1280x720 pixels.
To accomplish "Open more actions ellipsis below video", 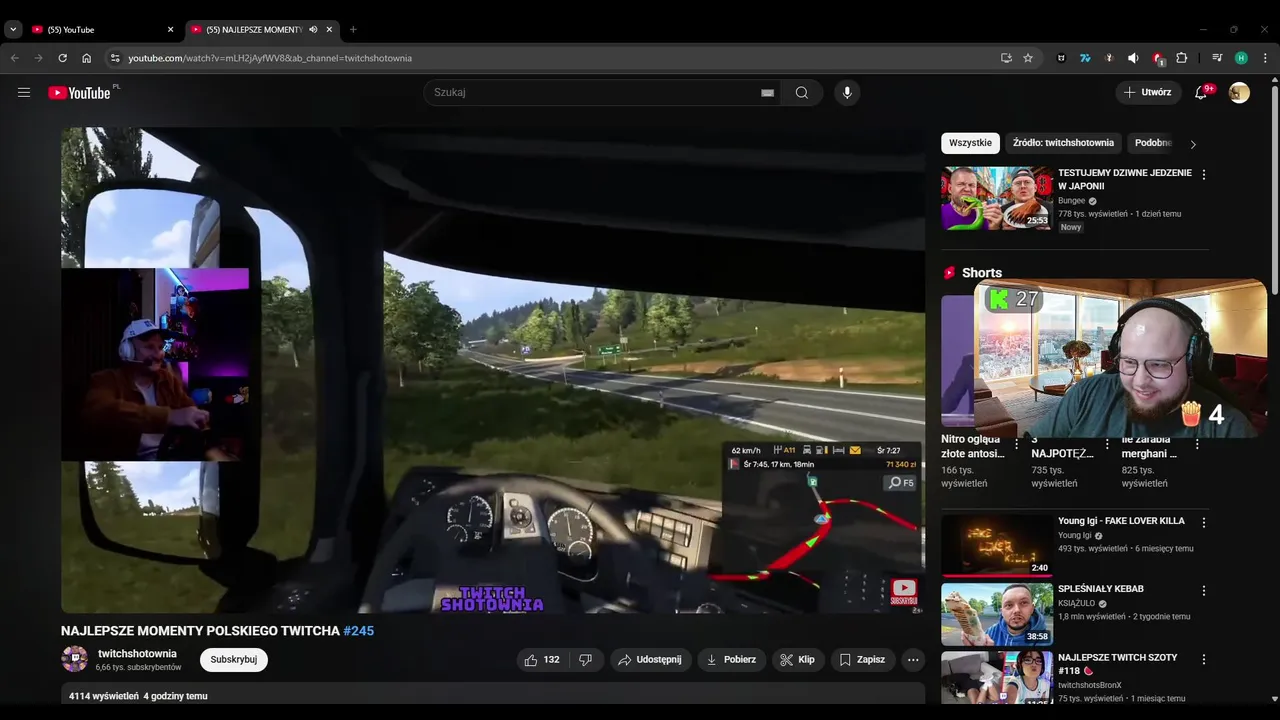I will coord(912,660).
